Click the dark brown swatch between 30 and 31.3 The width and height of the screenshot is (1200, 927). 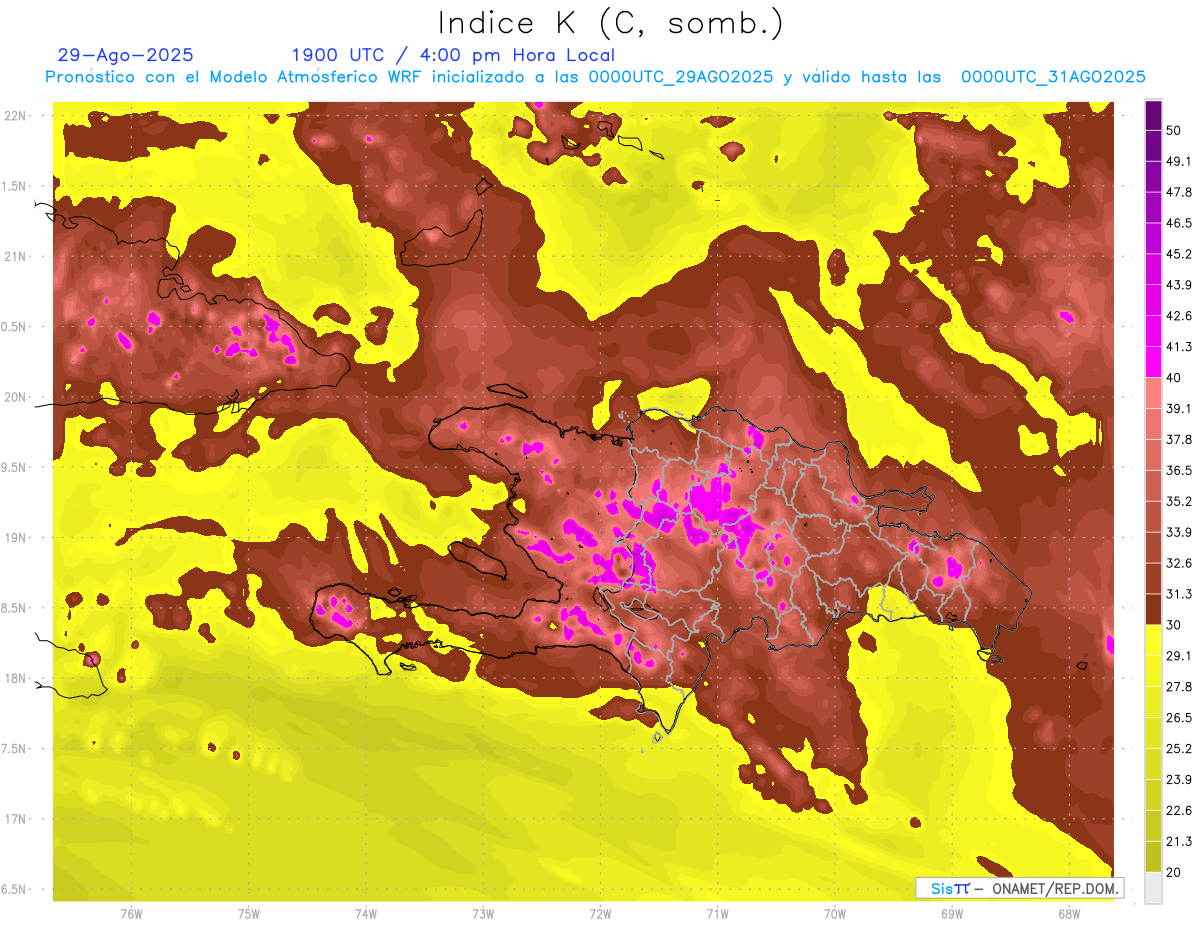tap(1153, 609)
